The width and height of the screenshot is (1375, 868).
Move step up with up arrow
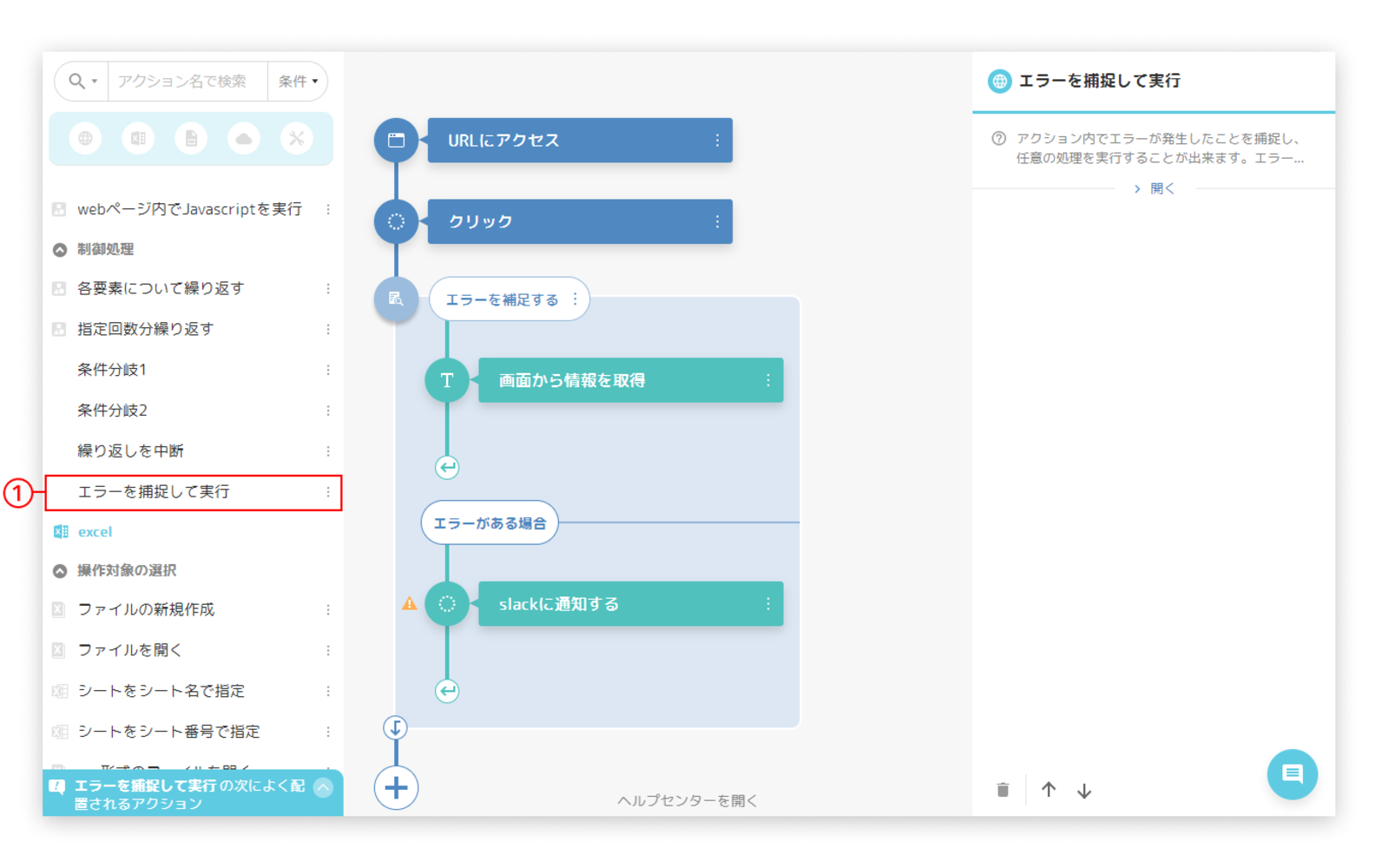(1049, 790)
